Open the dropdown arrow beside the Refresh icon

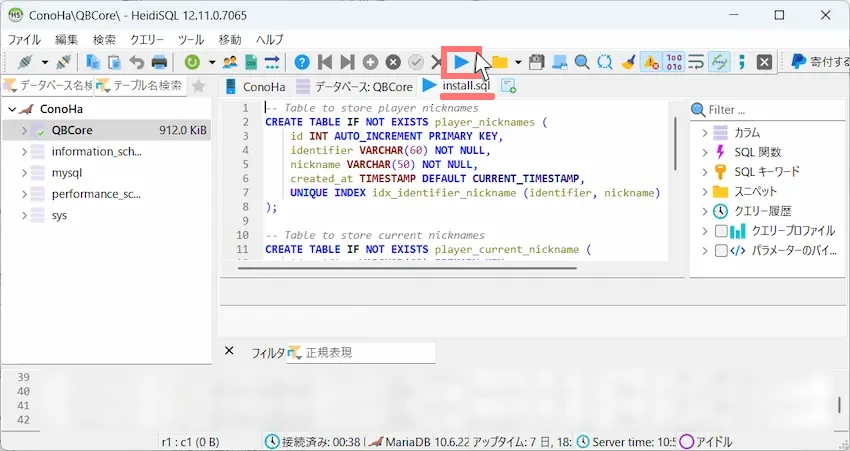click(x=212, y=62)
